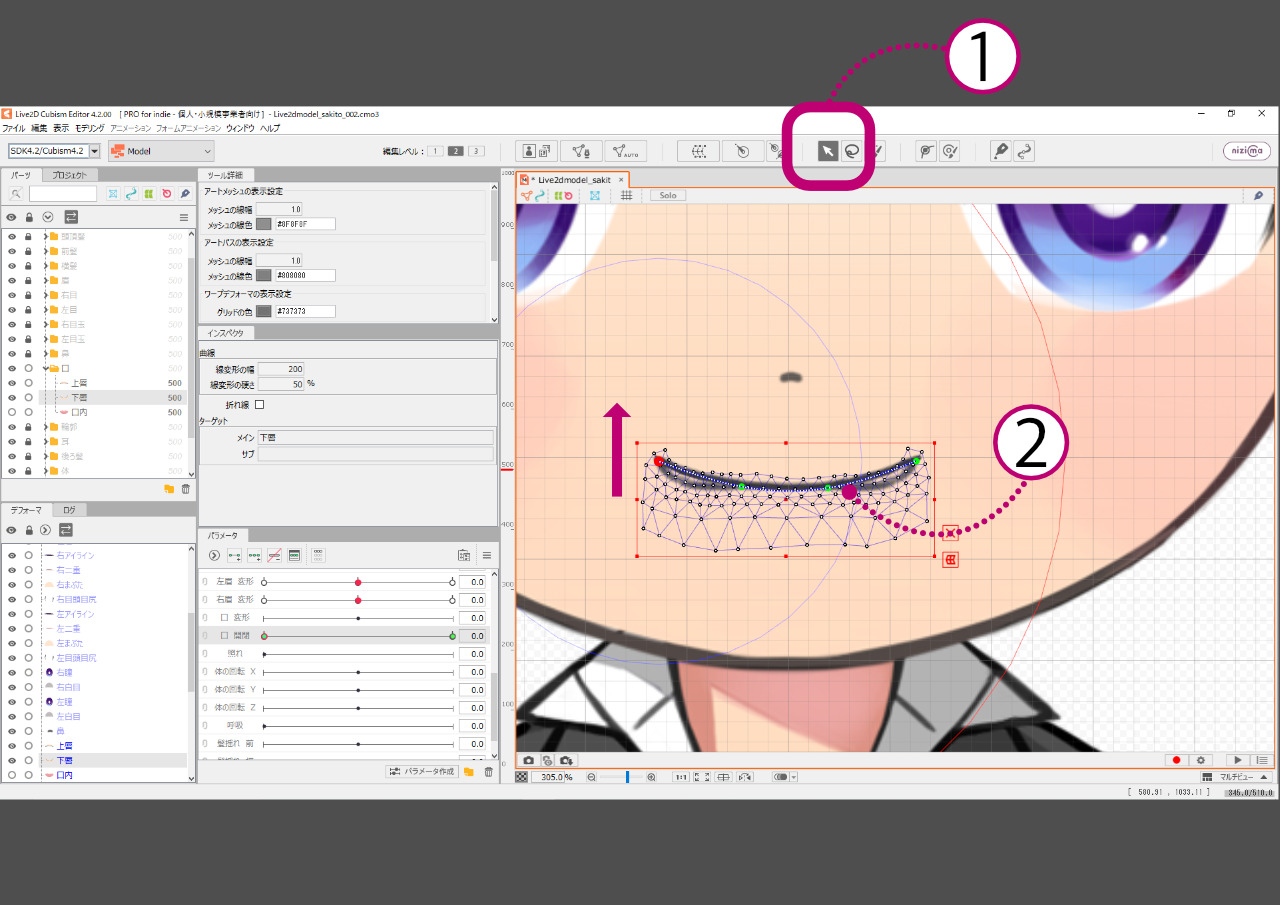Viewport: 1280px width, 905px height.
Task: Delete parameter keys icon with red slash
Action: point(274,555)
